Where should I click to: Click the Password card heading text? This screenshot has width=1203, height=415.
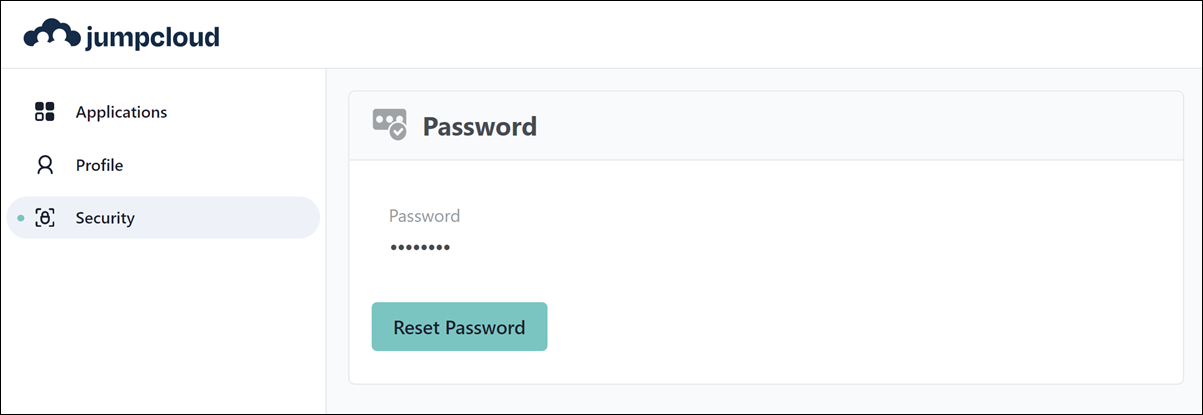point(479,127)
